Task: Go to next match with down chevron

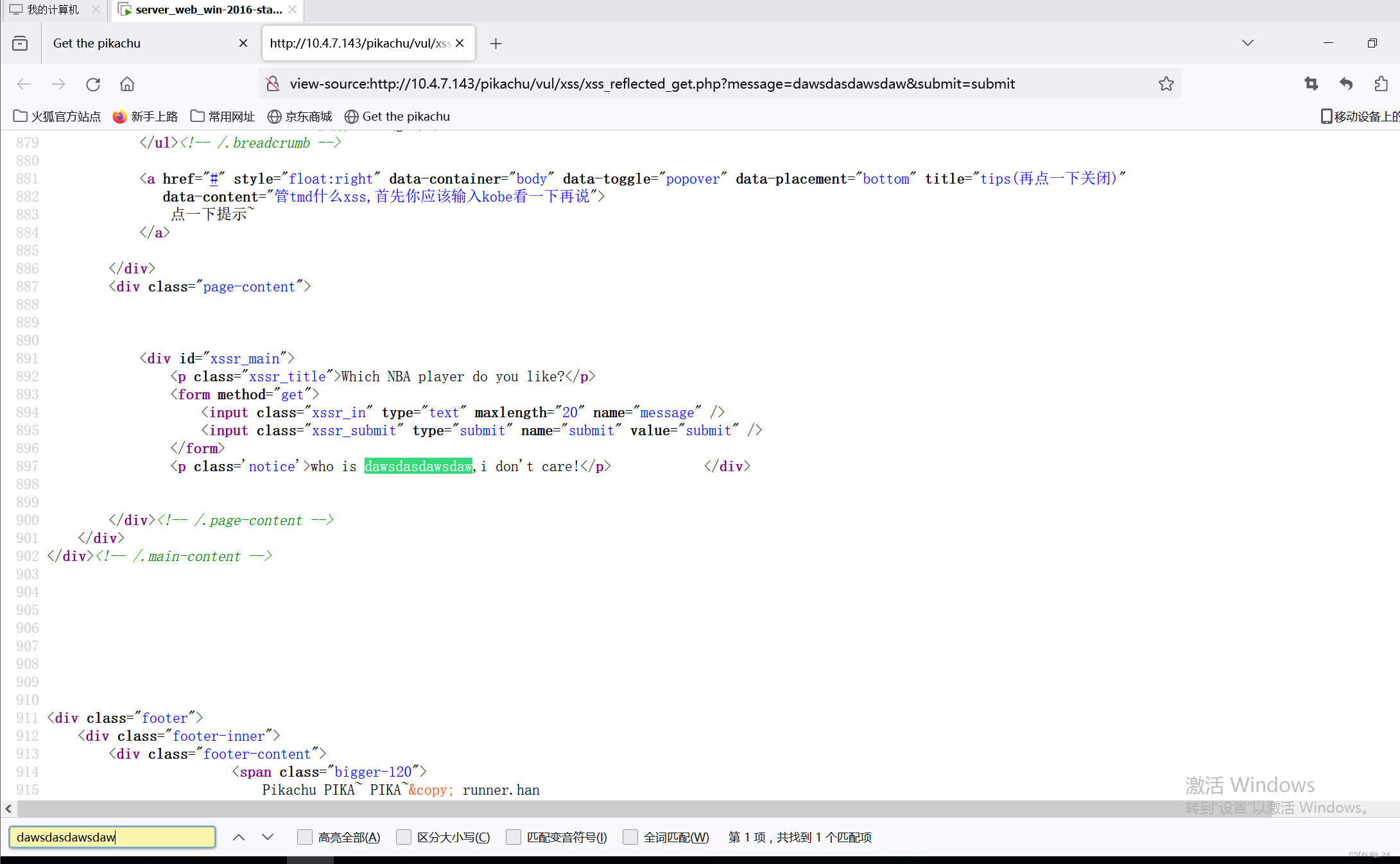Action: (268, 837)
